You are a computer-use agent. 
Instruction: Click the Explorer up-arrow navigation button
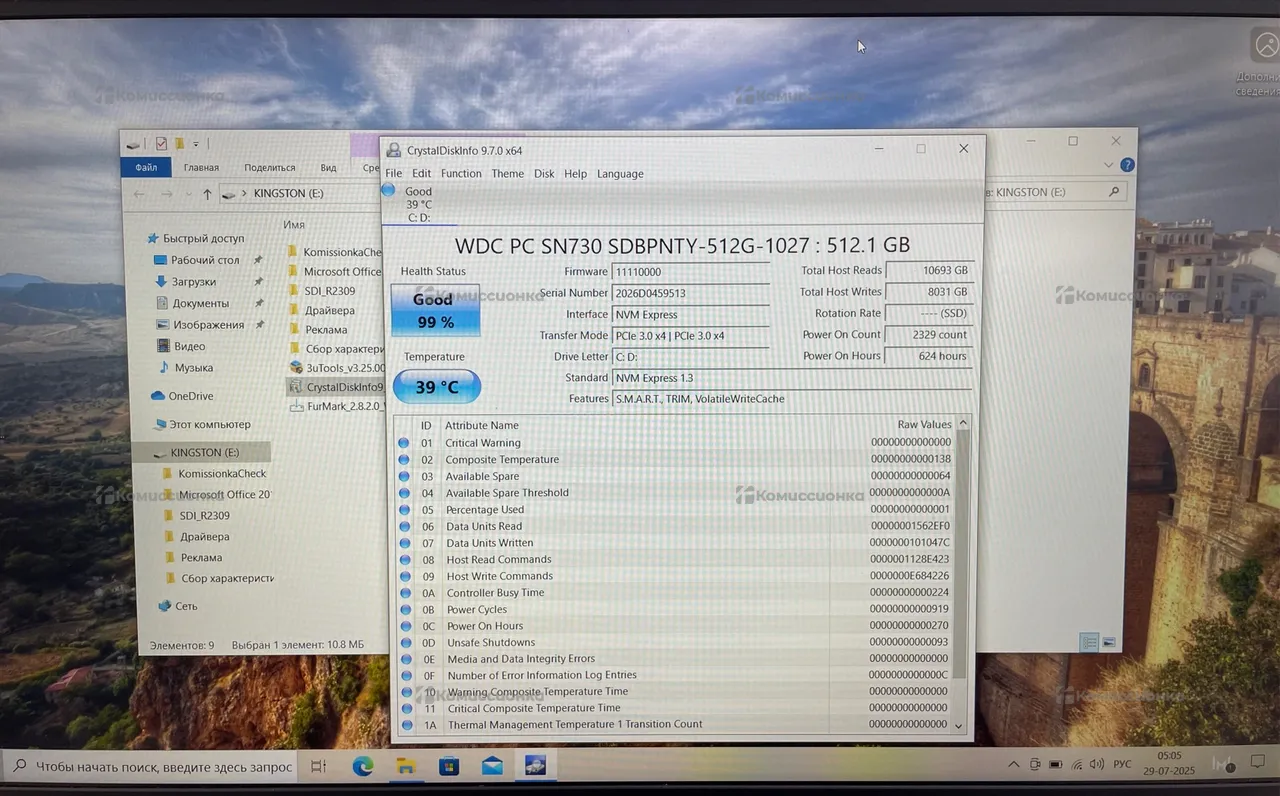[x=207, y=194]
